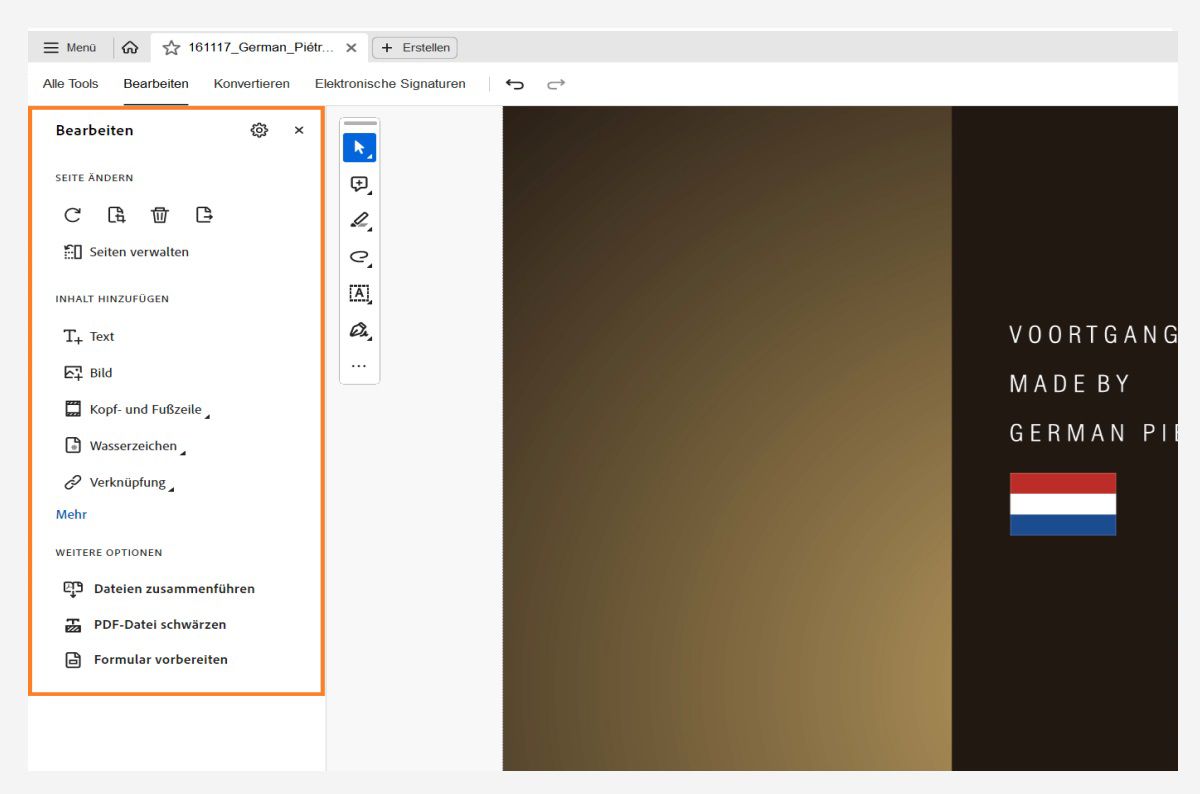Open the Elektronische Signaturen tab
Image resolution: width=1202 pixels, height=794 pixels.
click(x=390, y=84)
